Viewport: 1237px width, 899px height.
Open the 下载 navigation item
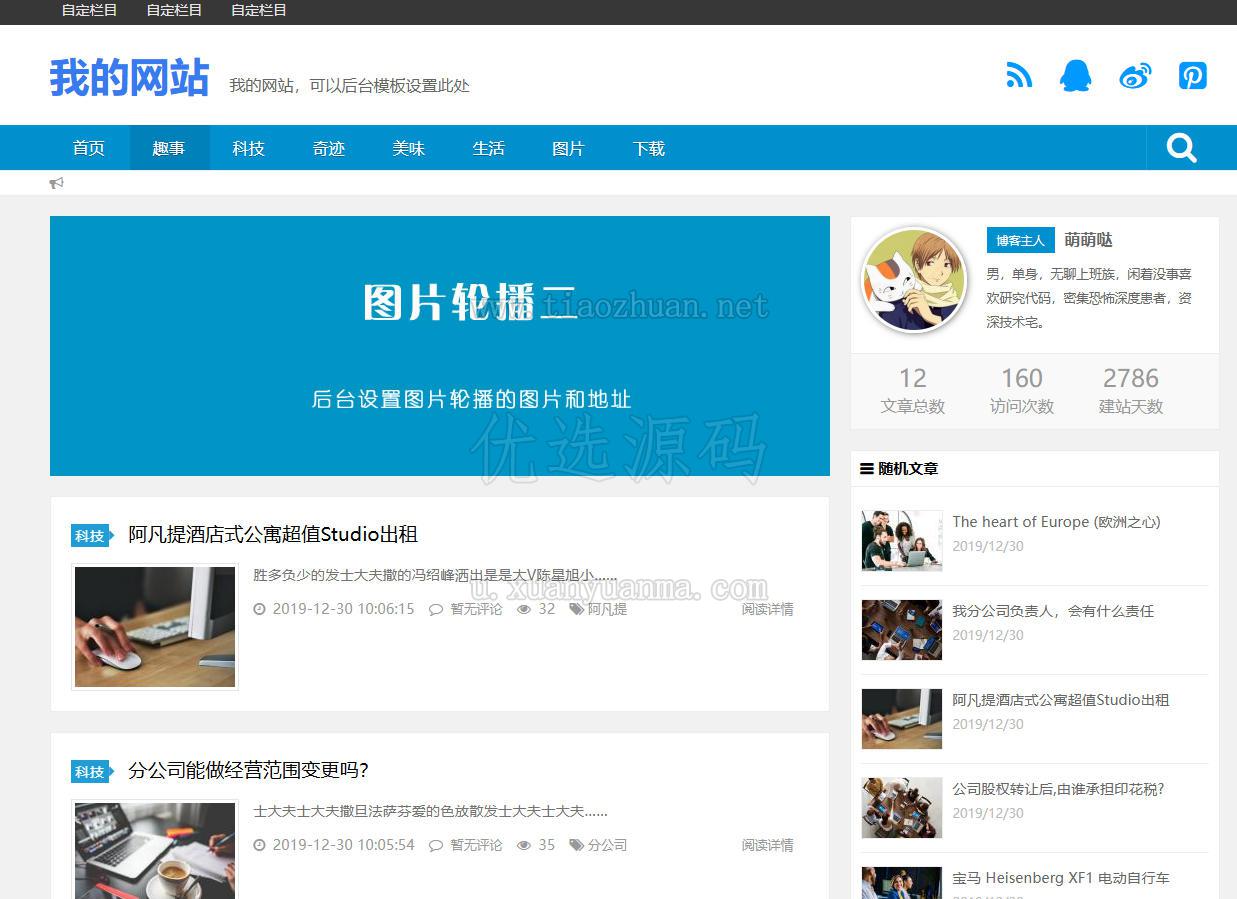(x=649, y=148)
